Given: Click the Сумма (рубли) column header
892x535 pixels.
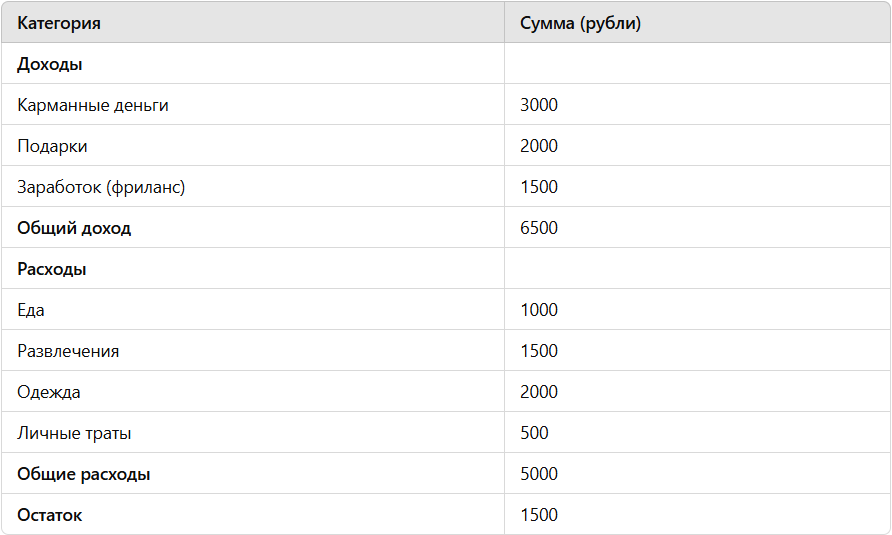Looking at the screenshot, I should pos(580,23).
